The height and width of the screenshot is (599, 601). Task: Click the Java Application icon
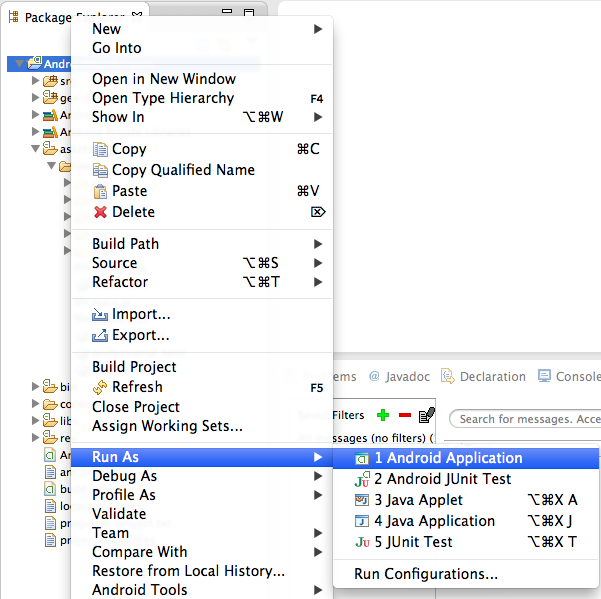pyautogui.click(x=361, y=521)
